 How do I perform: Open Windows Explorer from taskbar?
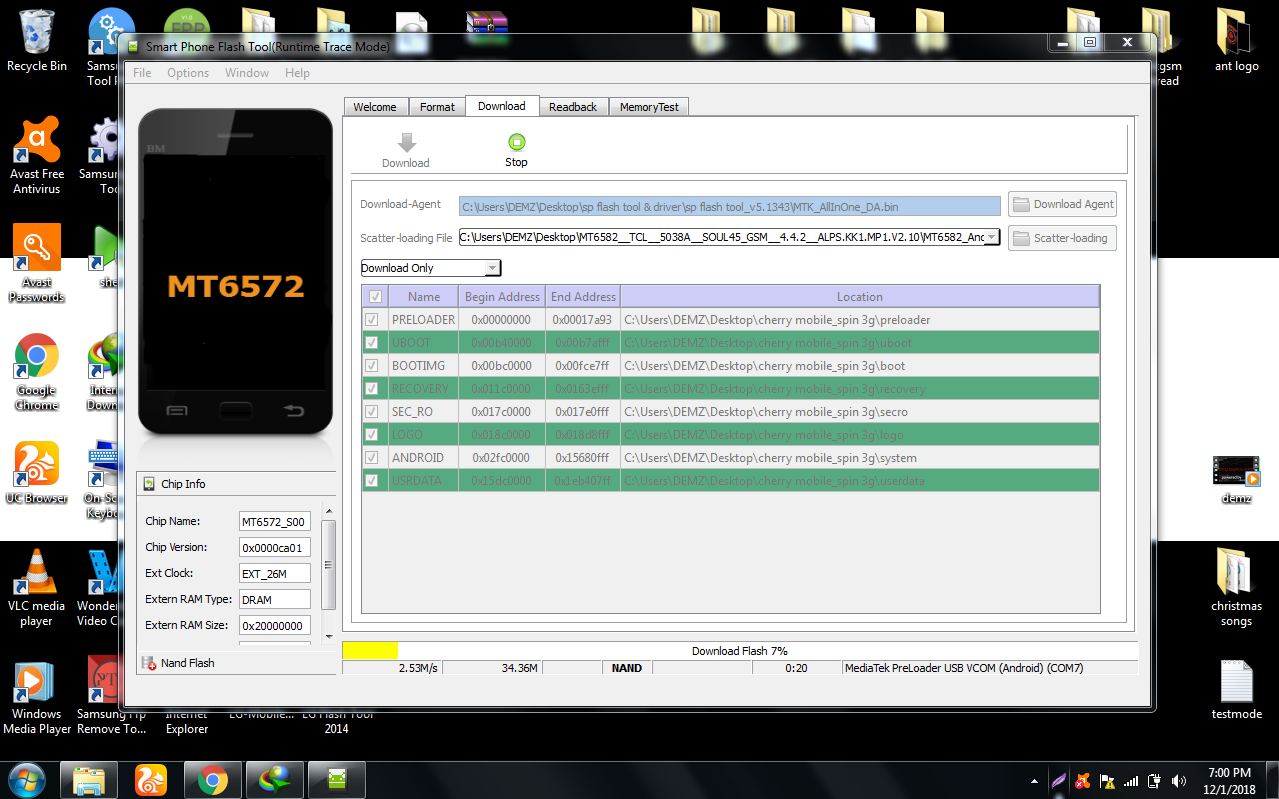click(90, 779)
